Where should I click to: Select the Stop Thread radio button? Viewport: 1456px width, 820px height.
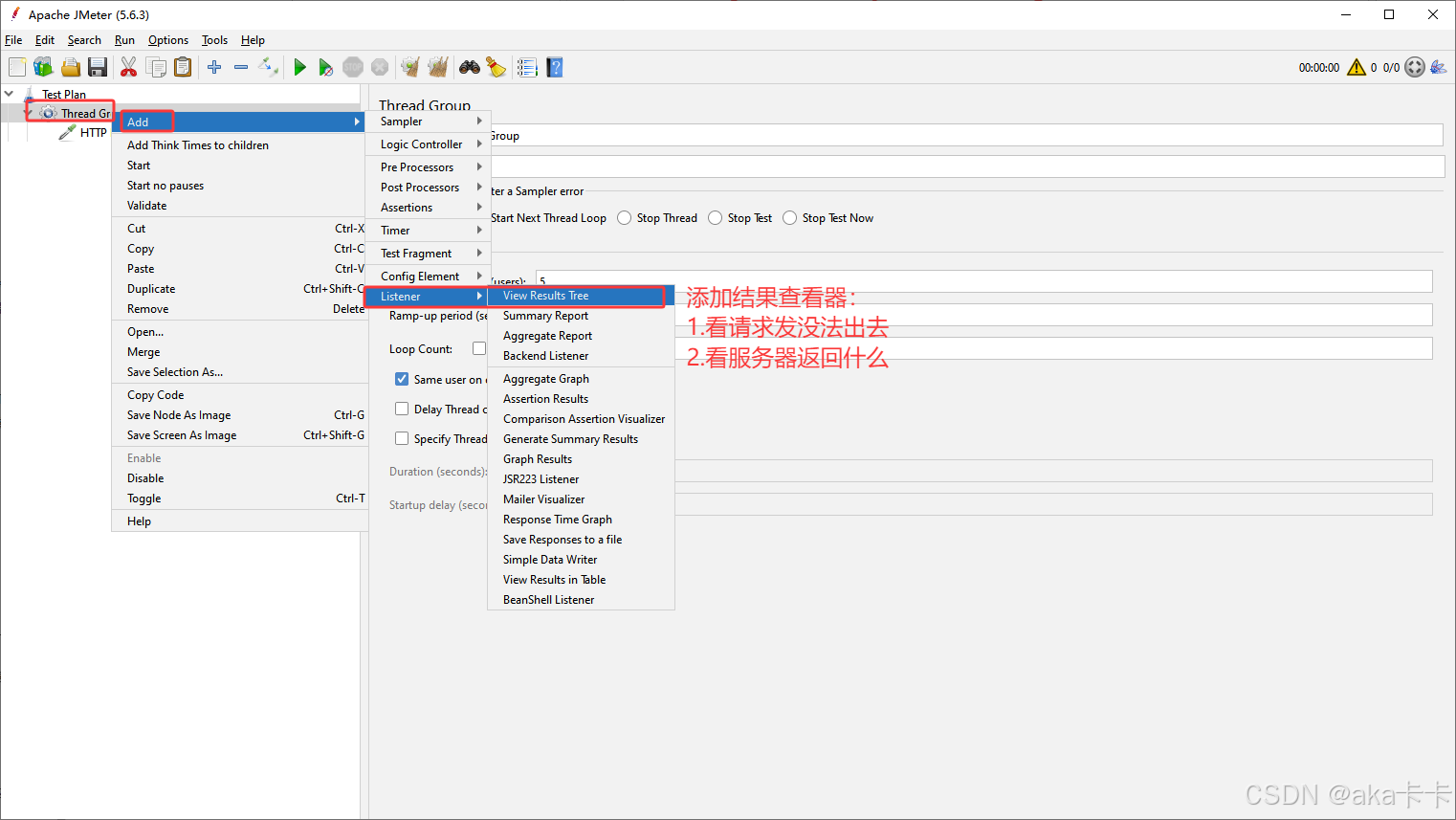(x=625, y=218)
